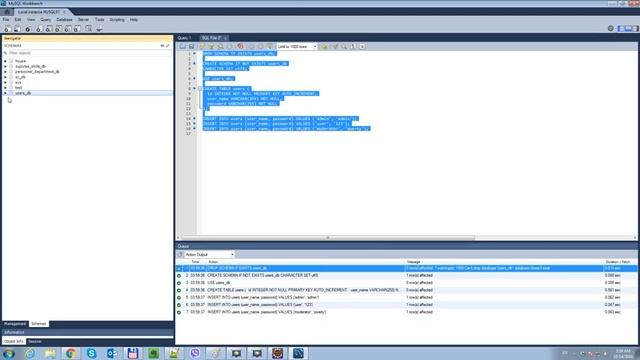
Task: Click the new SQL tab toolbar icon
Action: coord(8,29)
